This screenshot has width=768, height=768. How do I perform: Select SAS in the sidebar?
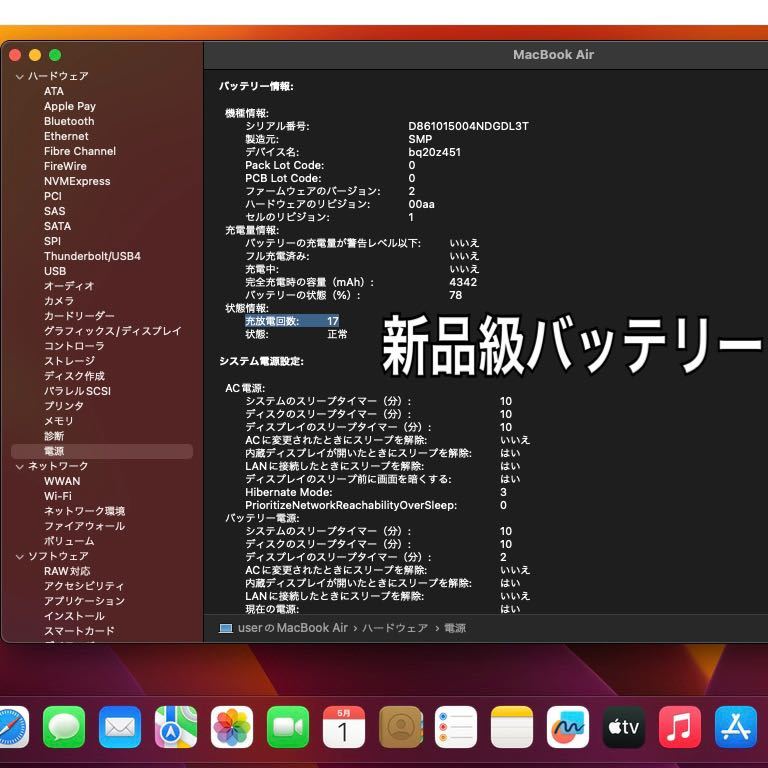54,211
